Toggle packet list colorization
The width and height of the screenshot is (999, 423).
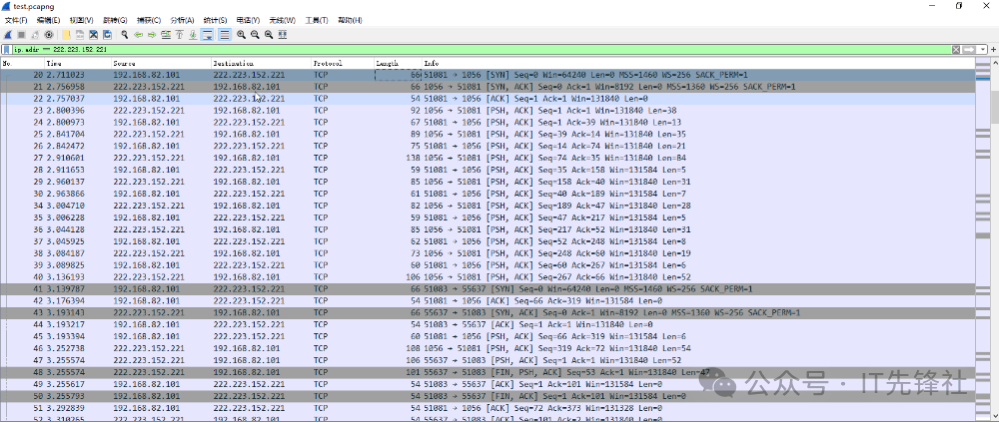coord(224,34)
